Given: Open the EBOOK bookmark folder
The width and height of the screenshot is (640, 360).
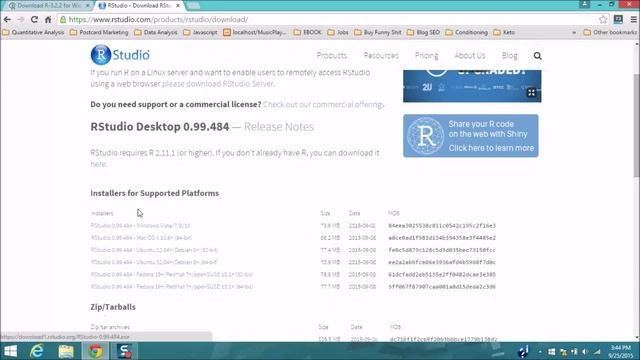Looking at the screenshot, I should point(307,32).
